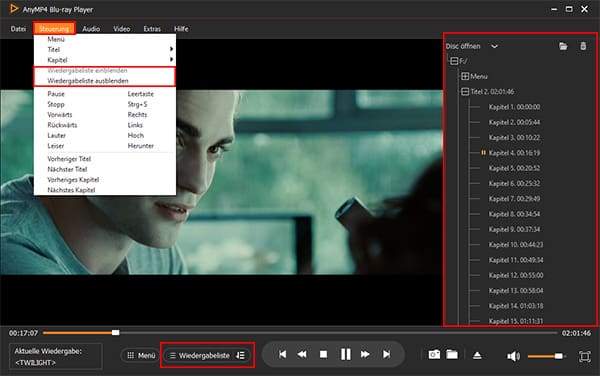Play Kapitel 14 in the playlist
This screenshot has height=376, width=600.
516,306
